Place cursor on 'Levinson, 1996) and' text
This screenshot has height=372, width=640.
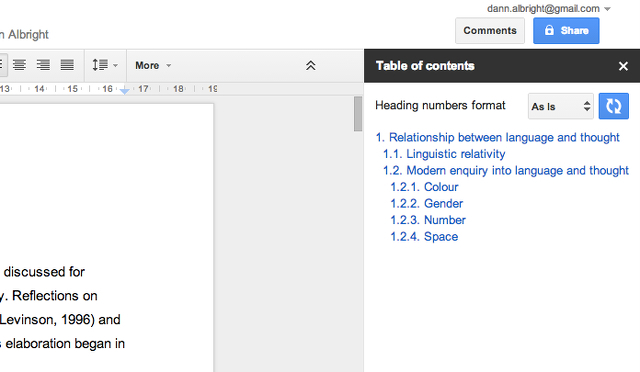[x=60, y=319]
